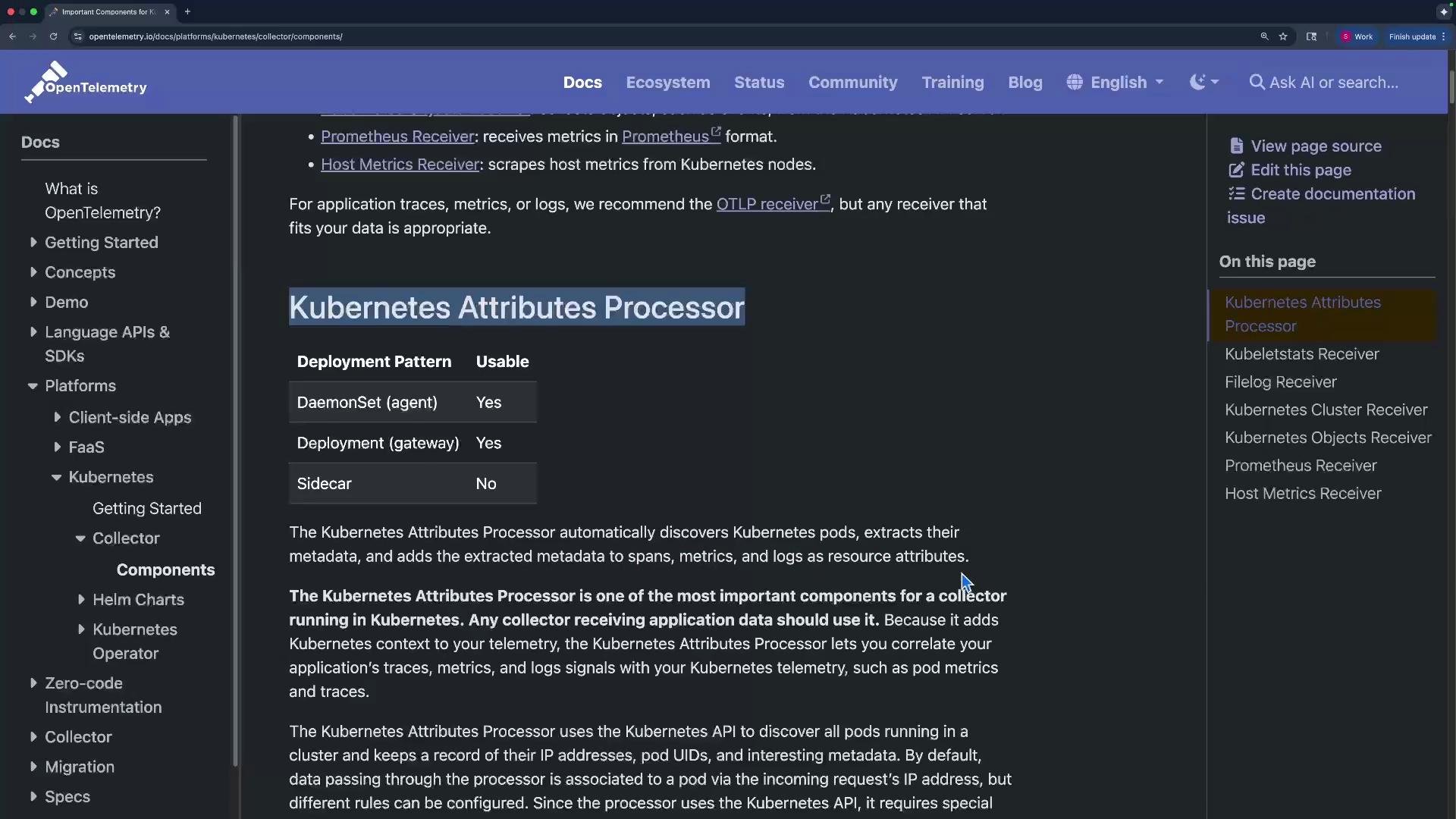Open the Docs navbar item

[x=582, y=82]
